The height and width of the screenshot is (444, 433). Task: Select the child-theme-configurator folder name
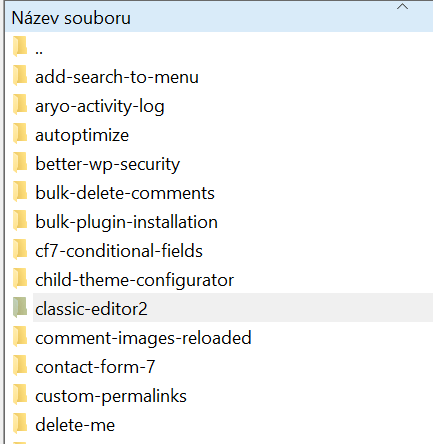[x=134, y=280]
